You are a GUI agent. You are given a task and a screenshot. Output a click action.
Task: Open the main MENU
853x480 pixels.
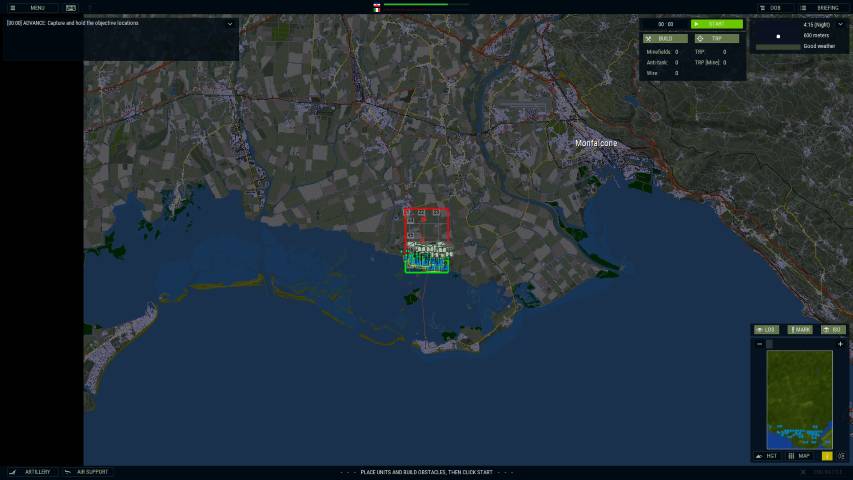coord(30,7)
